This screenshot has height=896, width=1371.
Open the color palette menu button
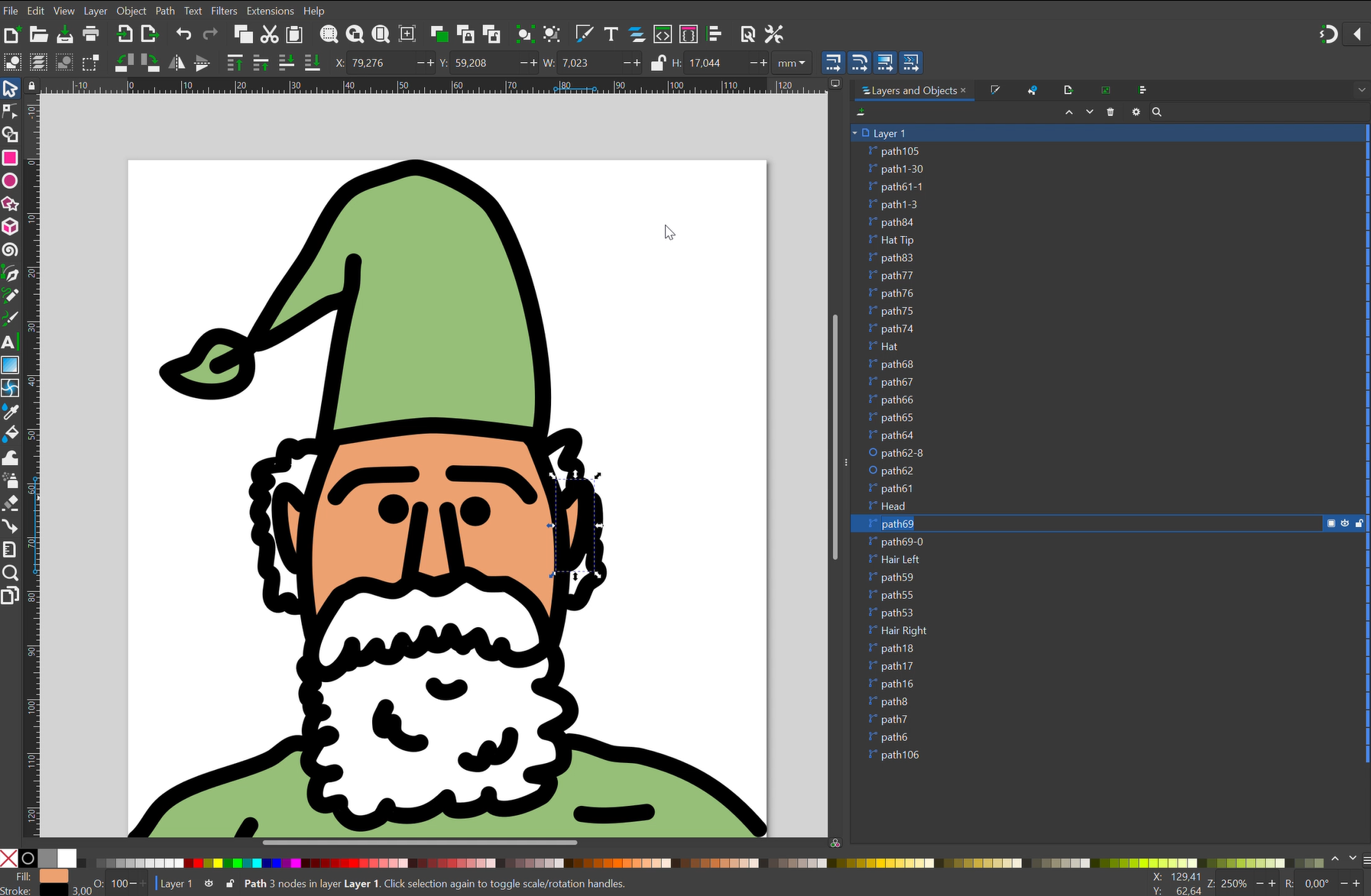tap(1366, 862)
